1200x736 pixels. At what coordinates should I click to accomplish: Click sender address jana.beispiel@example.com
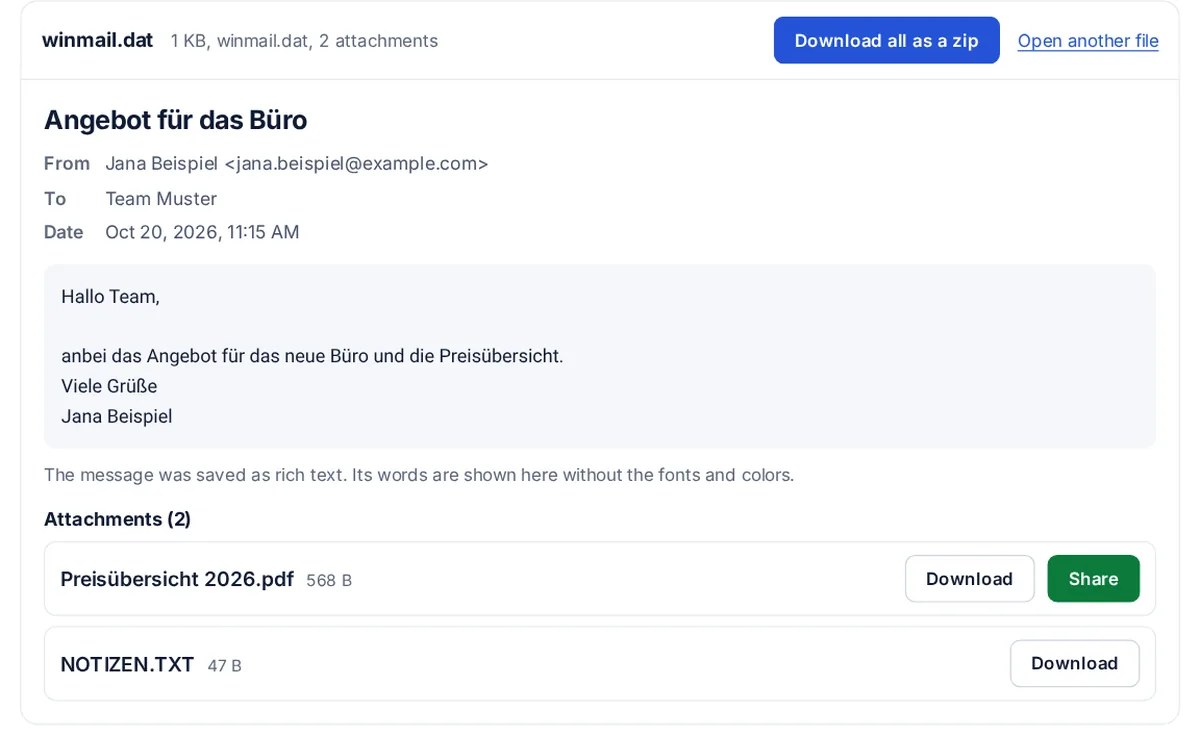[x=356, y=163]
